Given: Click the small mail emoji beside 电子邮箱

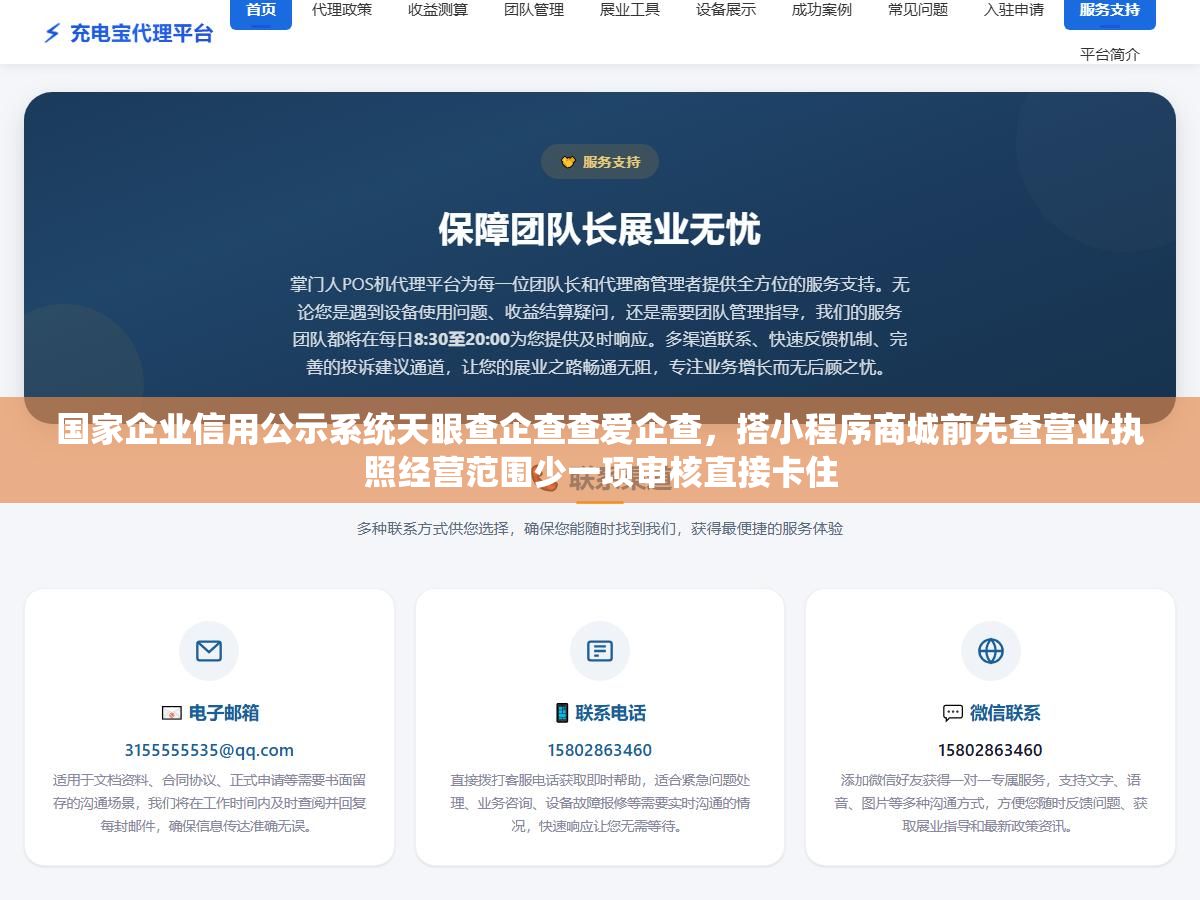Looking at the screenshot, I should pos(172,713).
